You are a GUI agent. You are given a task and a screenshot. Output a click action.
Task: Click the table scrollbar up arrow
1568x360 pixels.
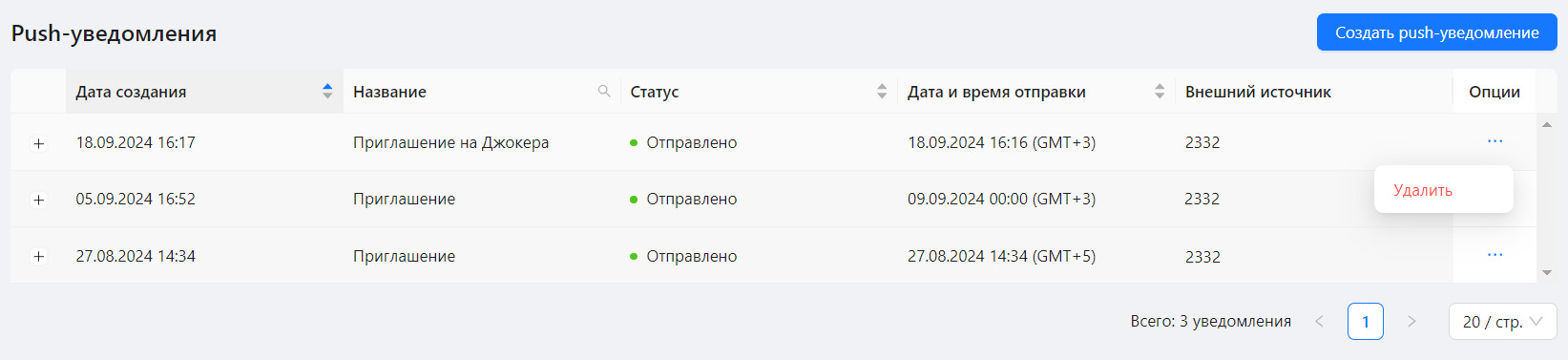pos(1546,124)
